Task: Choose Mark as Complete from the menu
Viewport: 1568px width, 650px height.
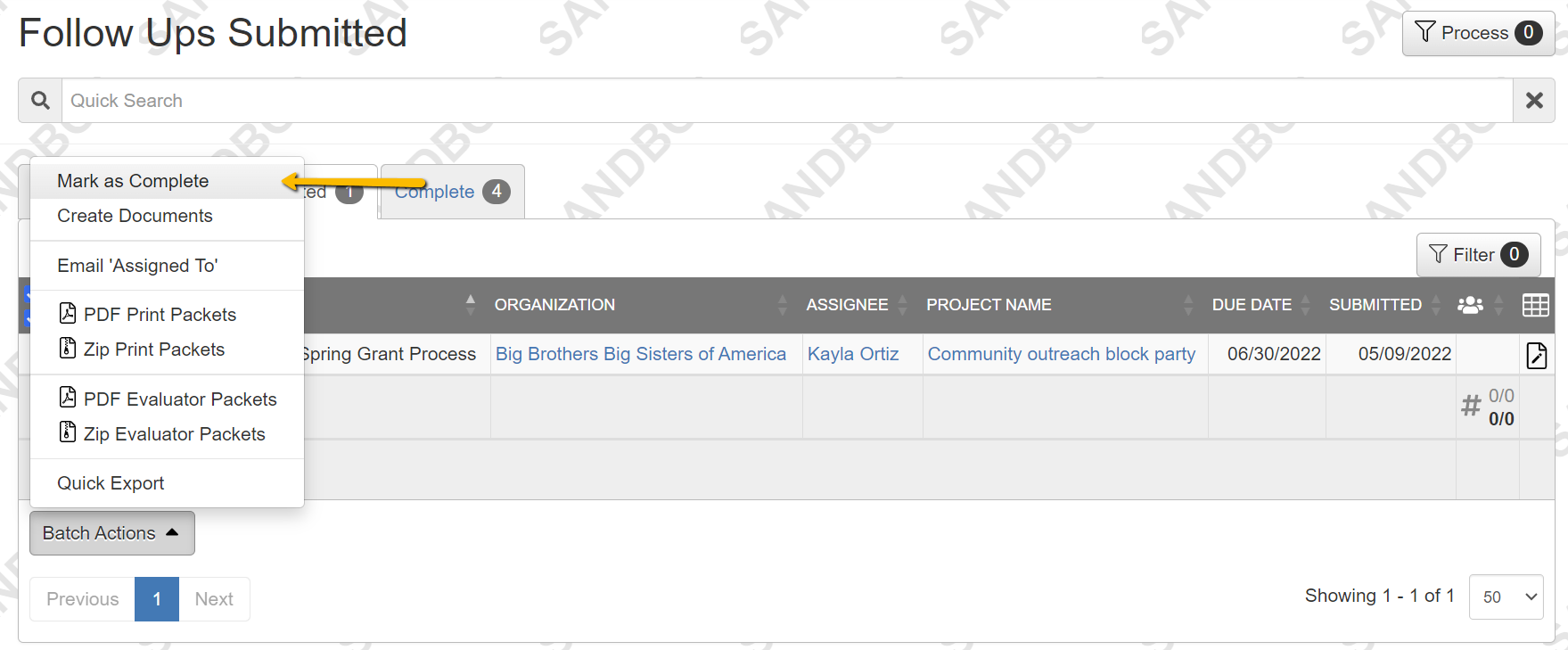Action: (x=133, y=180)
